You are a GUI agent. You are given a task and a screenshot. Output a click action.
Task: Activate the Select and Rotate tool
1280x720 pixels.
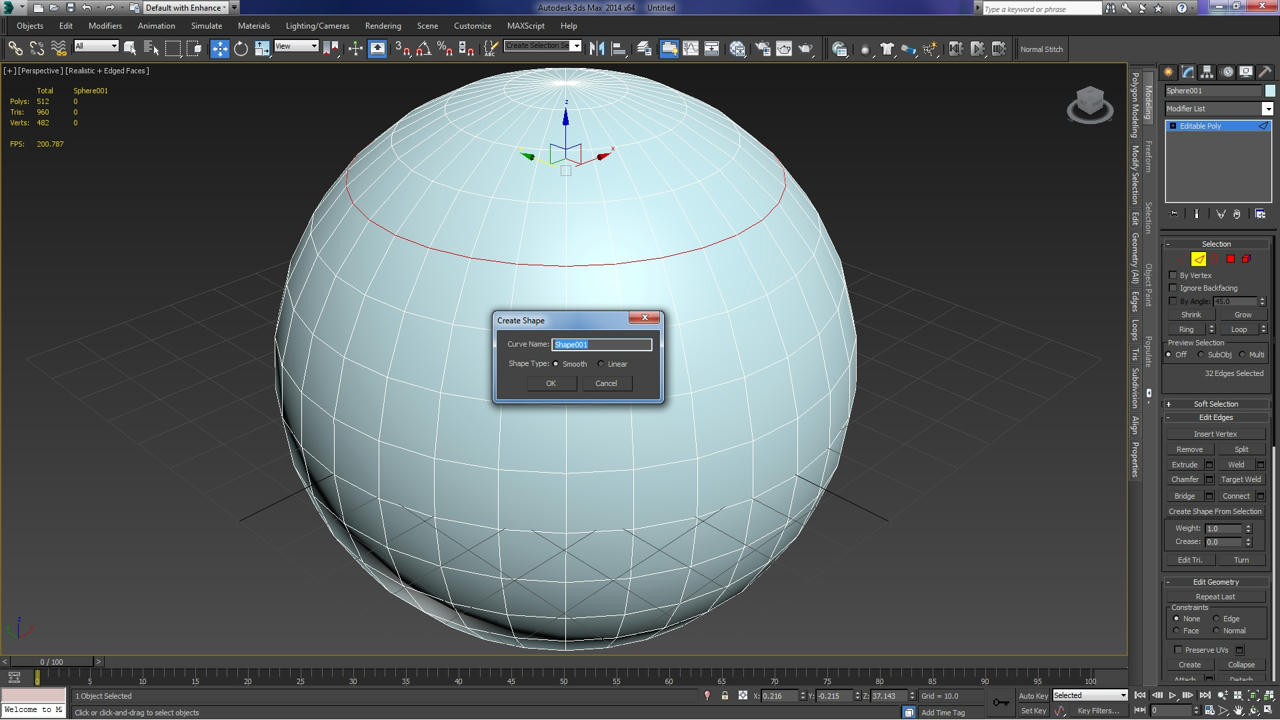point(241,48)
